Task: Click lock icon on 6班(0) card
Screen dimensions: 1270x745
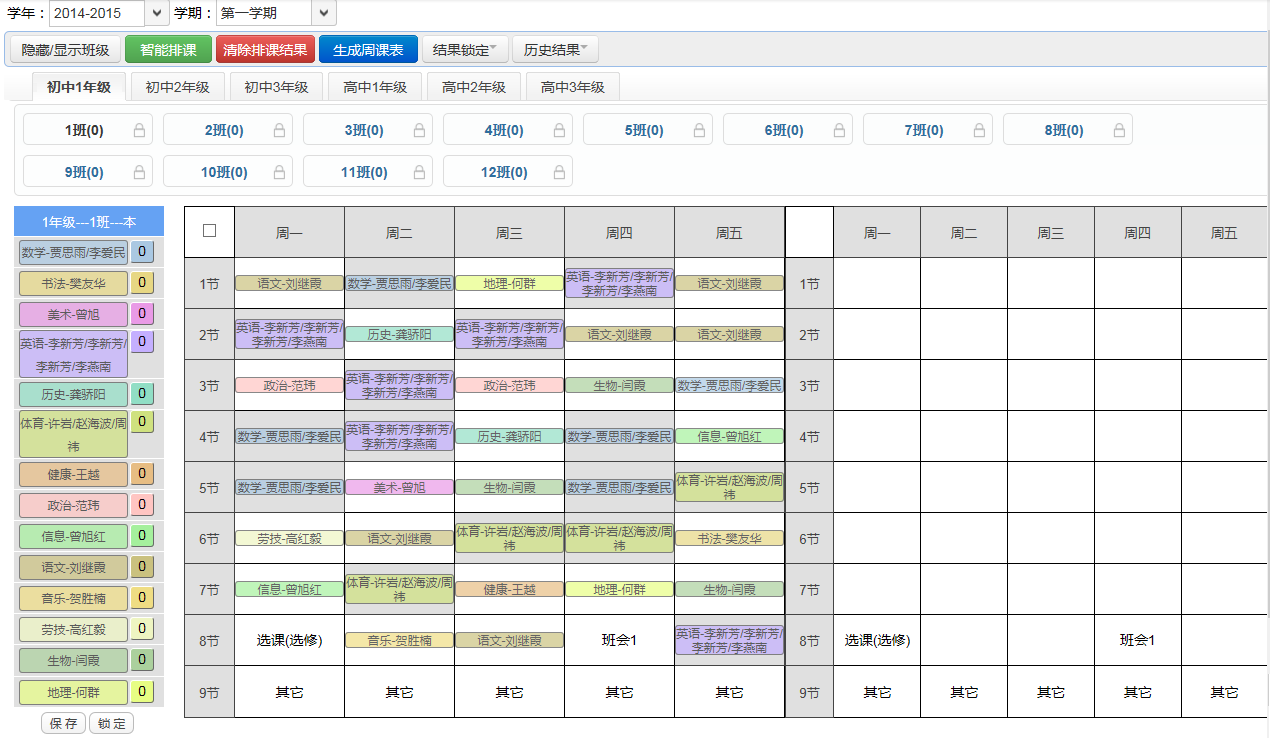Action: [839, 130]
